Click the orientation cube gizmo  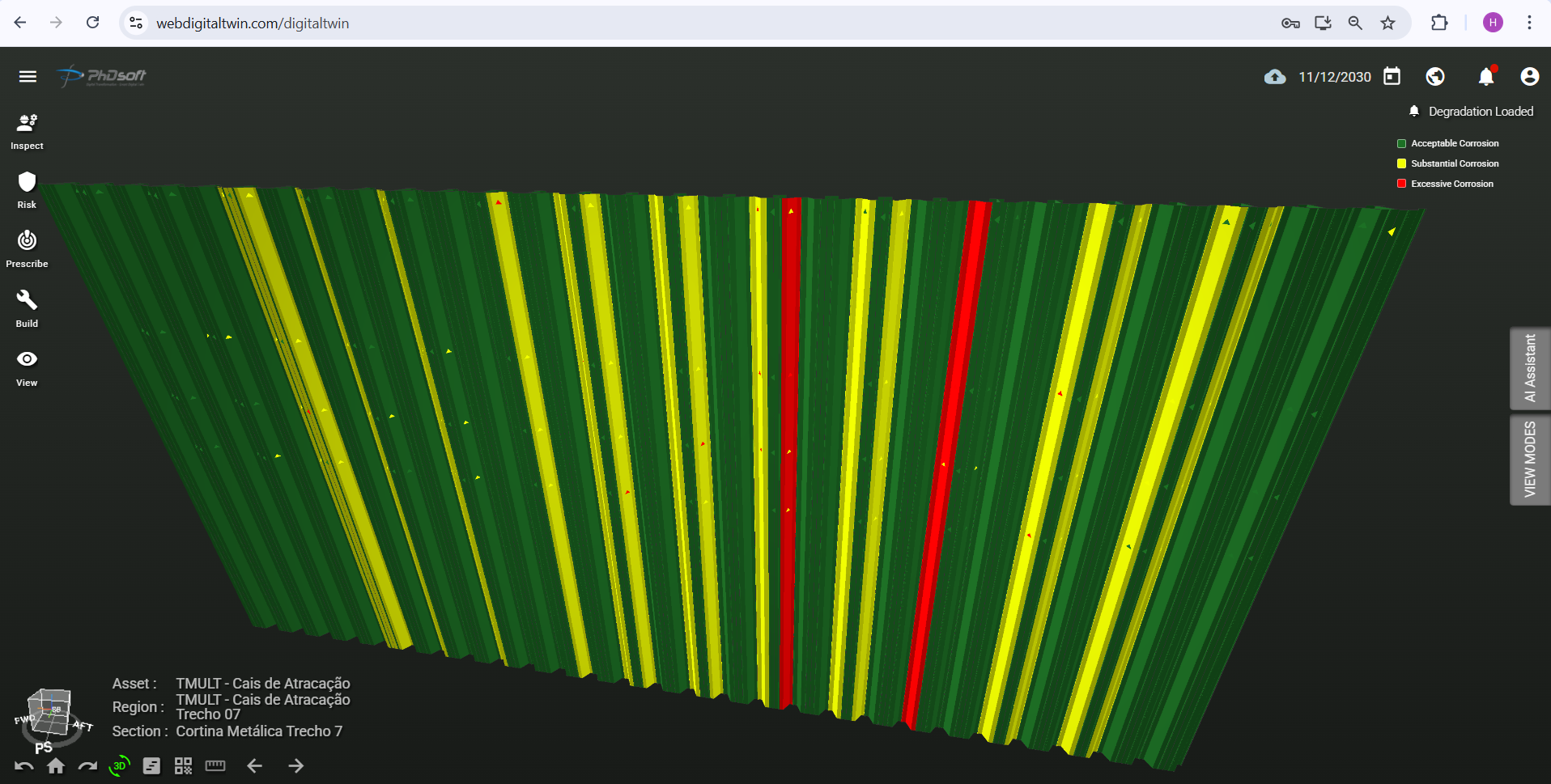click(50, 712)
